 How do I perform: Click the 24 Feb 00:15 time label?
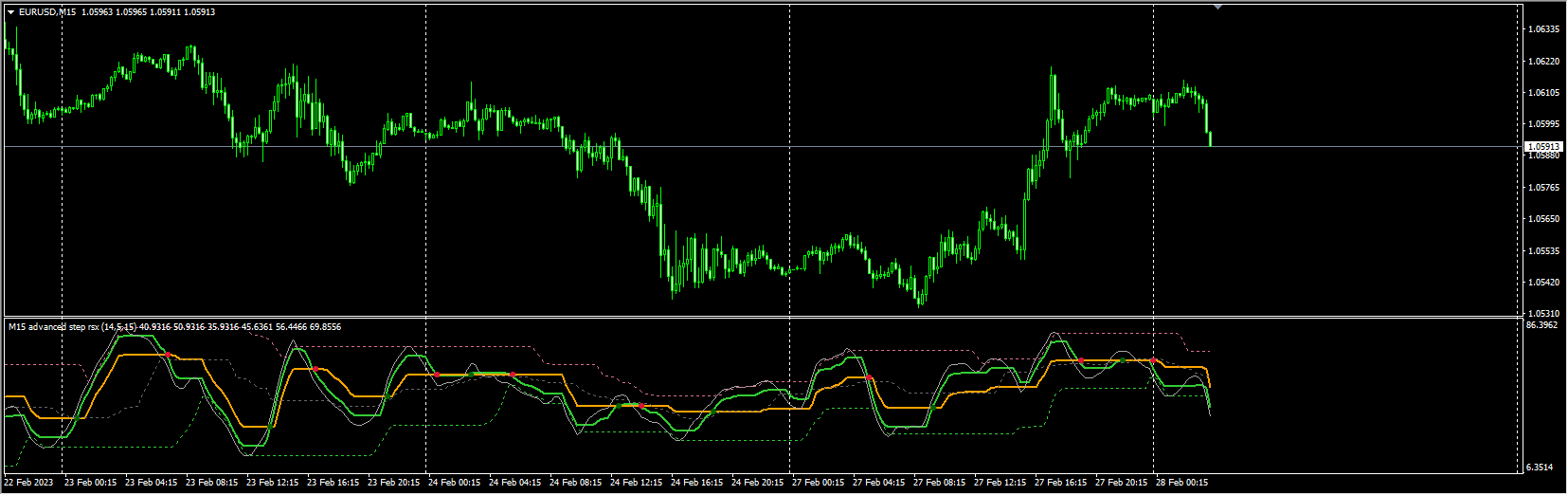[455, 483]
